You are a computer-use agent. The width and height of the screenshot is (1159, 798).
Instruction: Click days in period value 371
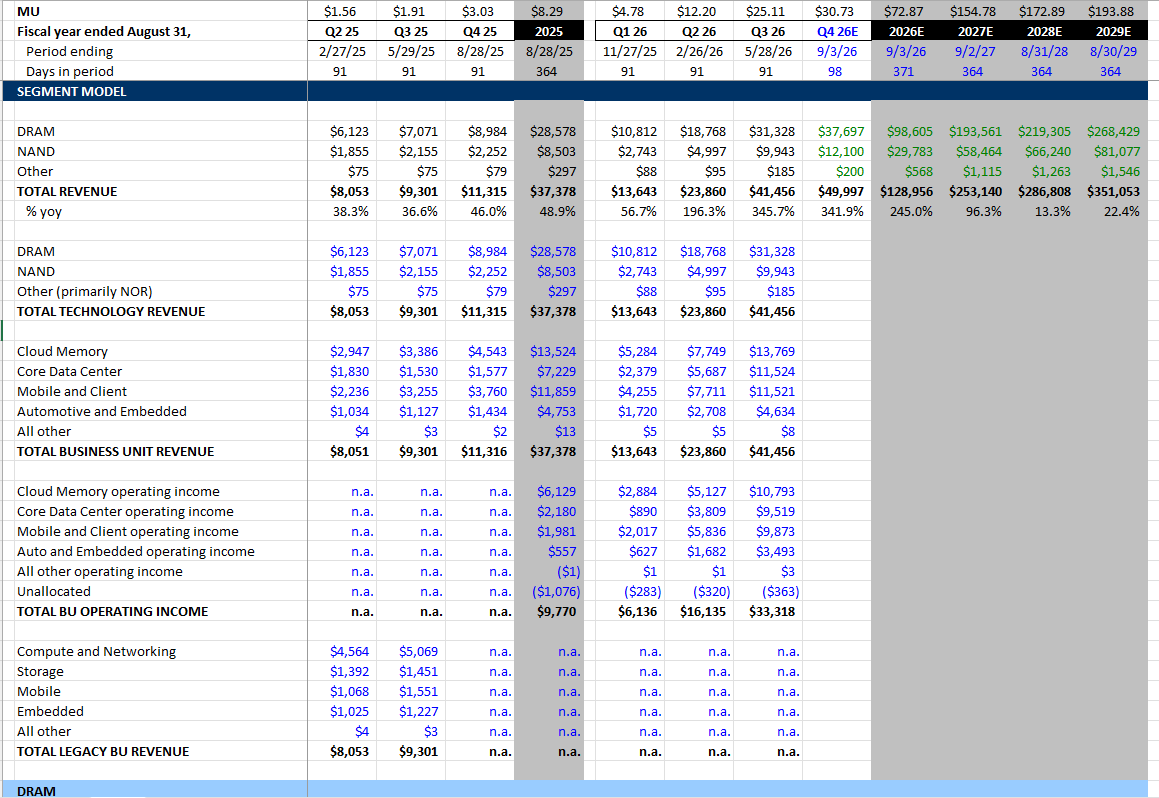903,72
